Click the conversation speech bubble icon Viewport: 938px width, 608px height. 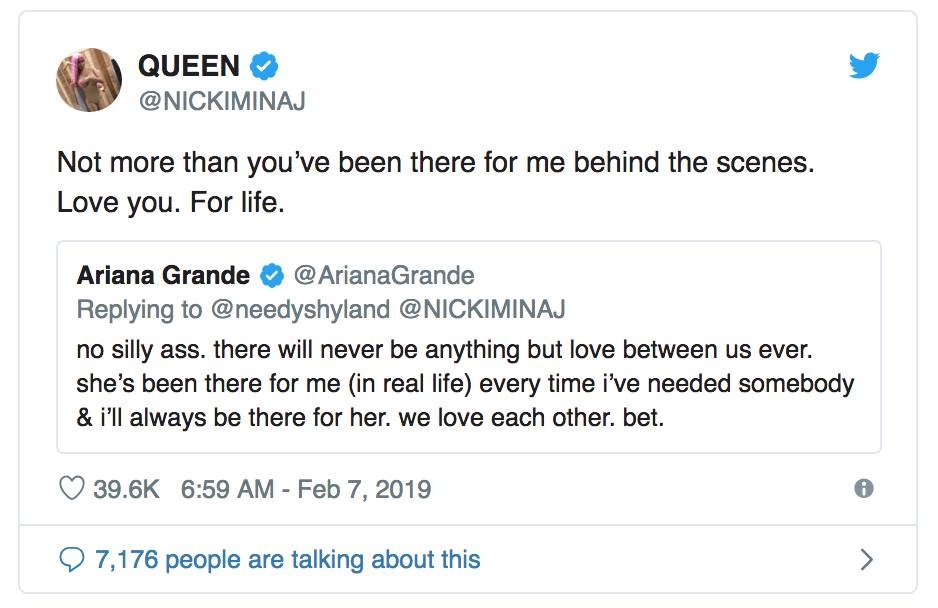[x=70, y=560]
